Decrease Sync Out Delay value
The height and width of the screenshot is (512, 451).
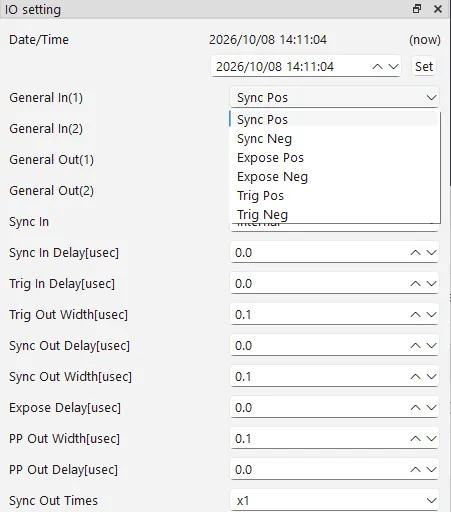coord(431,346)
